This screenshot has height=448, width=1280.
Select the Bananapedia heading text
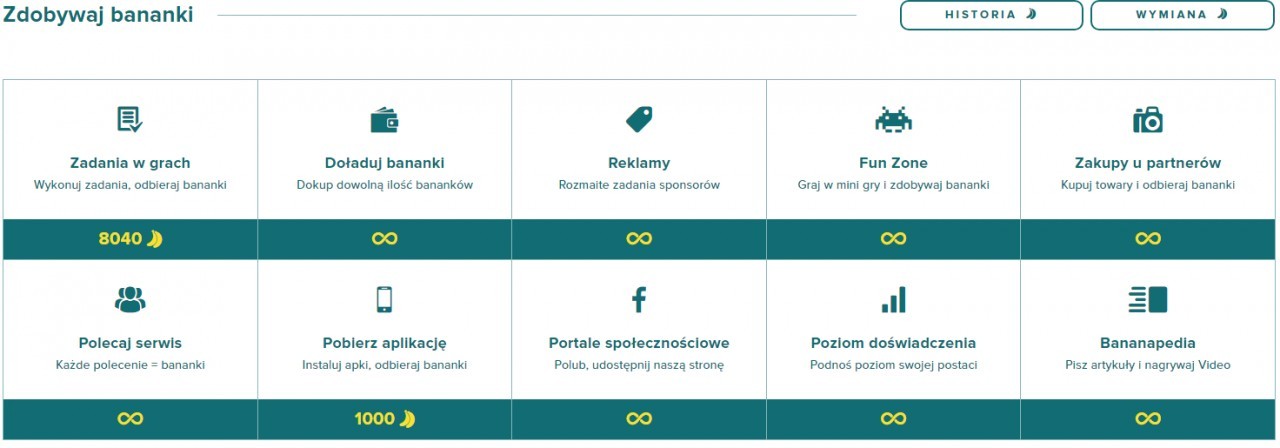tap(1148, 343)
